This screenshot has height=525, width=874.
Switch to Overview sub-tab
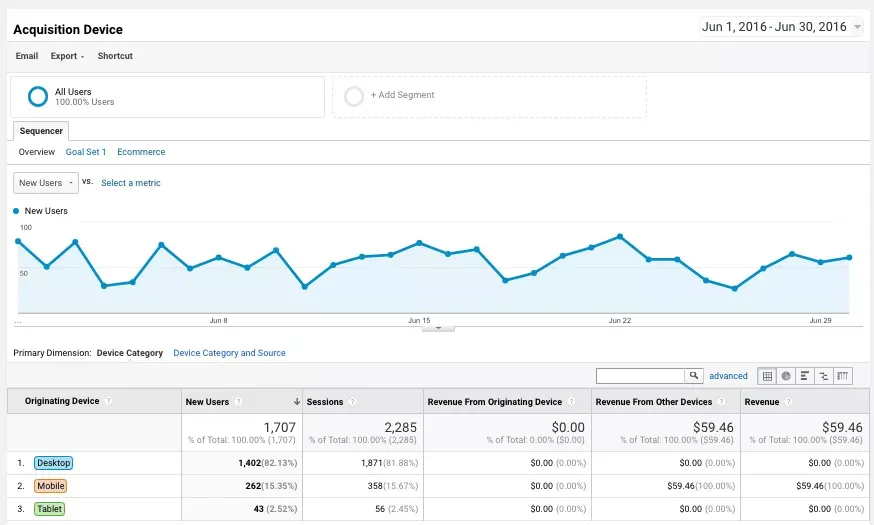coord(37,152)
